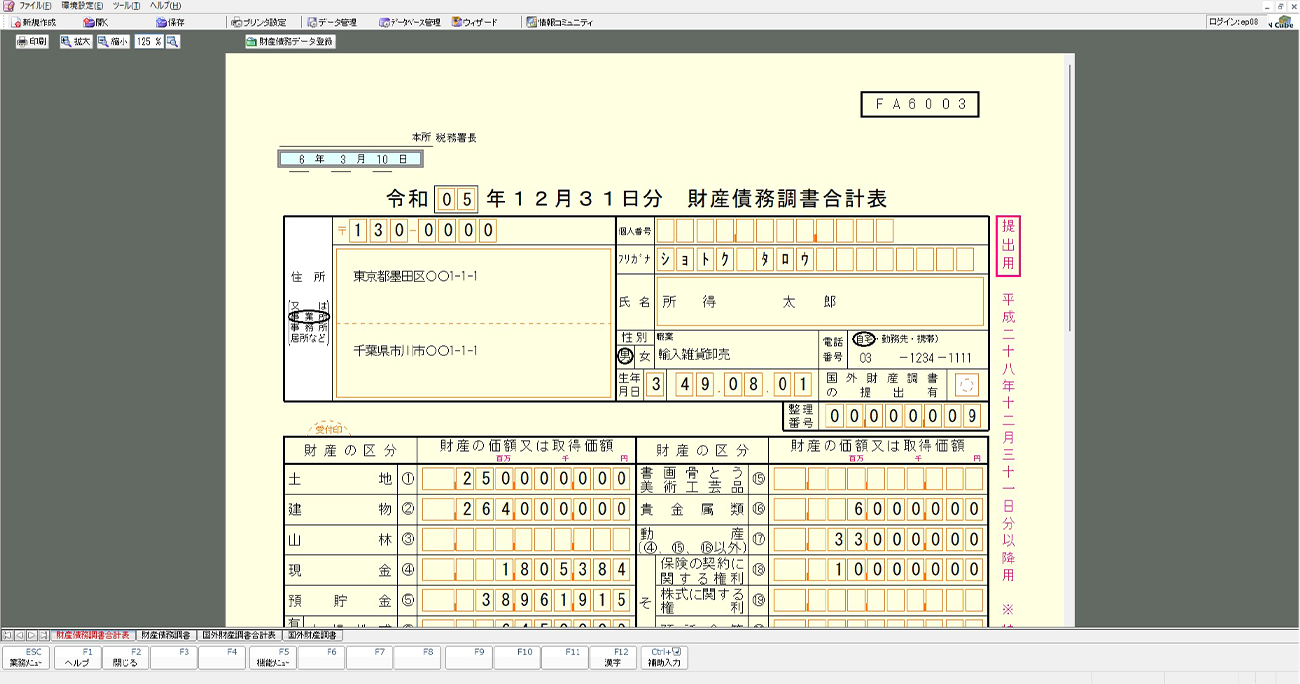Print the form with the 印刷 button
1300x684 pixels.
click(32, 42)
